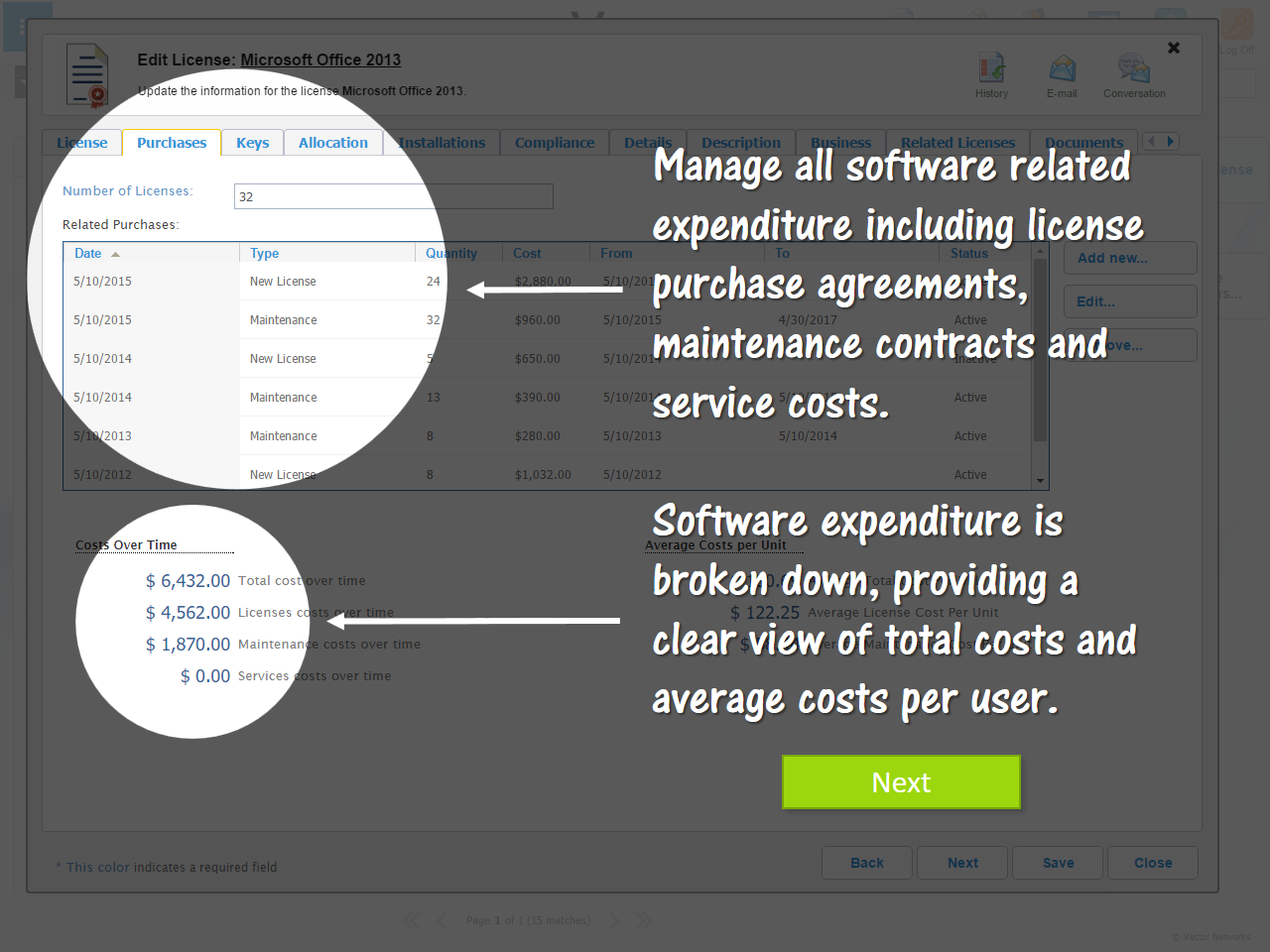Click the license document icon
The height and width of the screenshot is (952, 1270).
coord(87,75)
